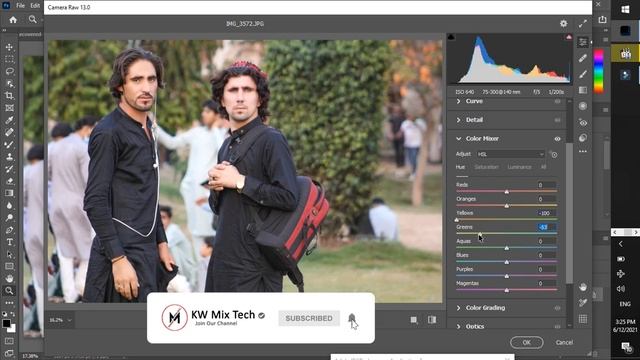This screenshot has width=640, height=360.
Task: Select the Red Eye removal tool
Action: point(583,122)
